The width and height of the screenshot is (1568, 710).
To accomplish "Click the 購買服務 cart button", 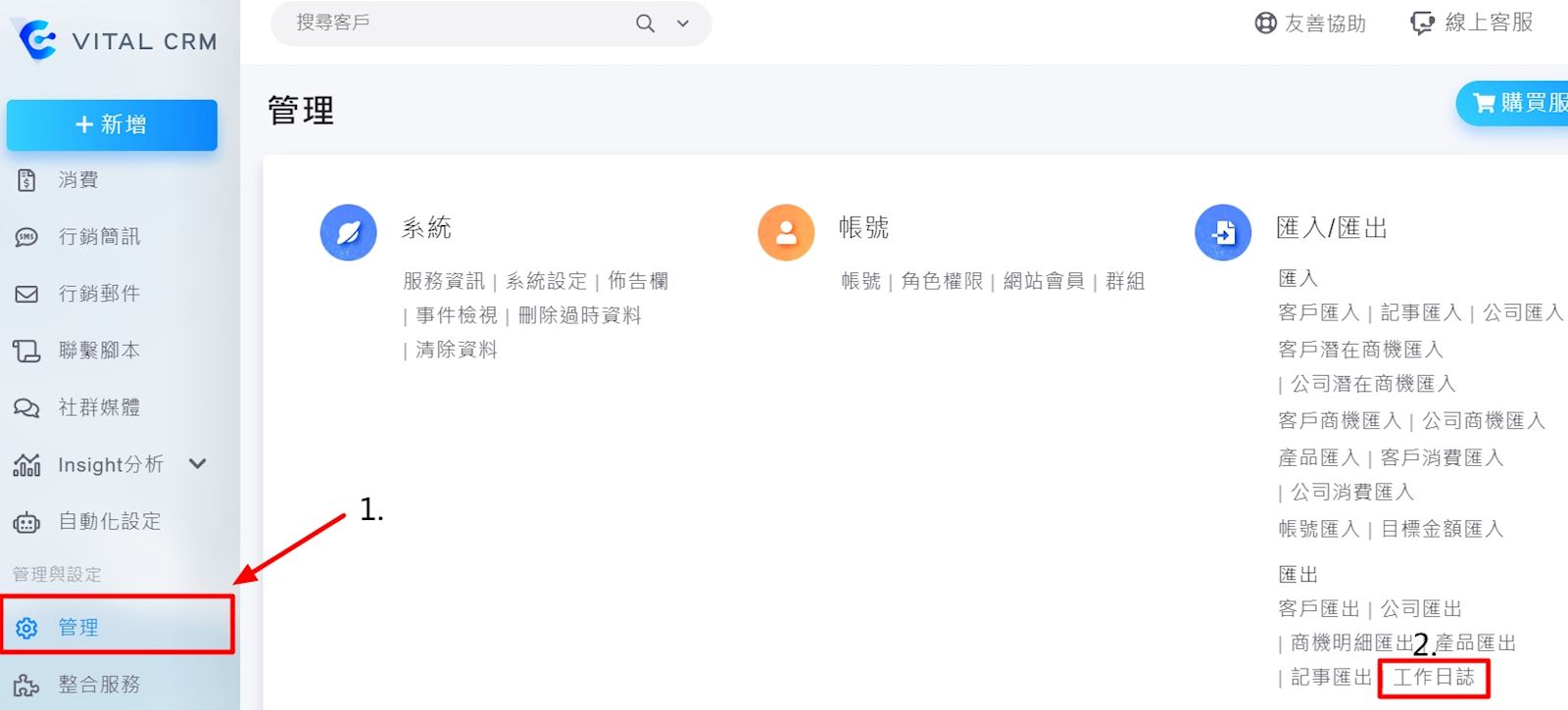I will (1515, 103).
